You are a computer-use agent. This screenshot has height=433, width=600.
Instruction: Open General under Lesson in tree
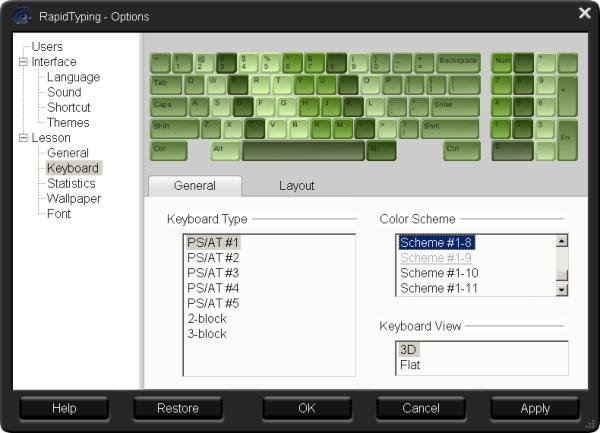pyautogui.click(x=68, y=153)
